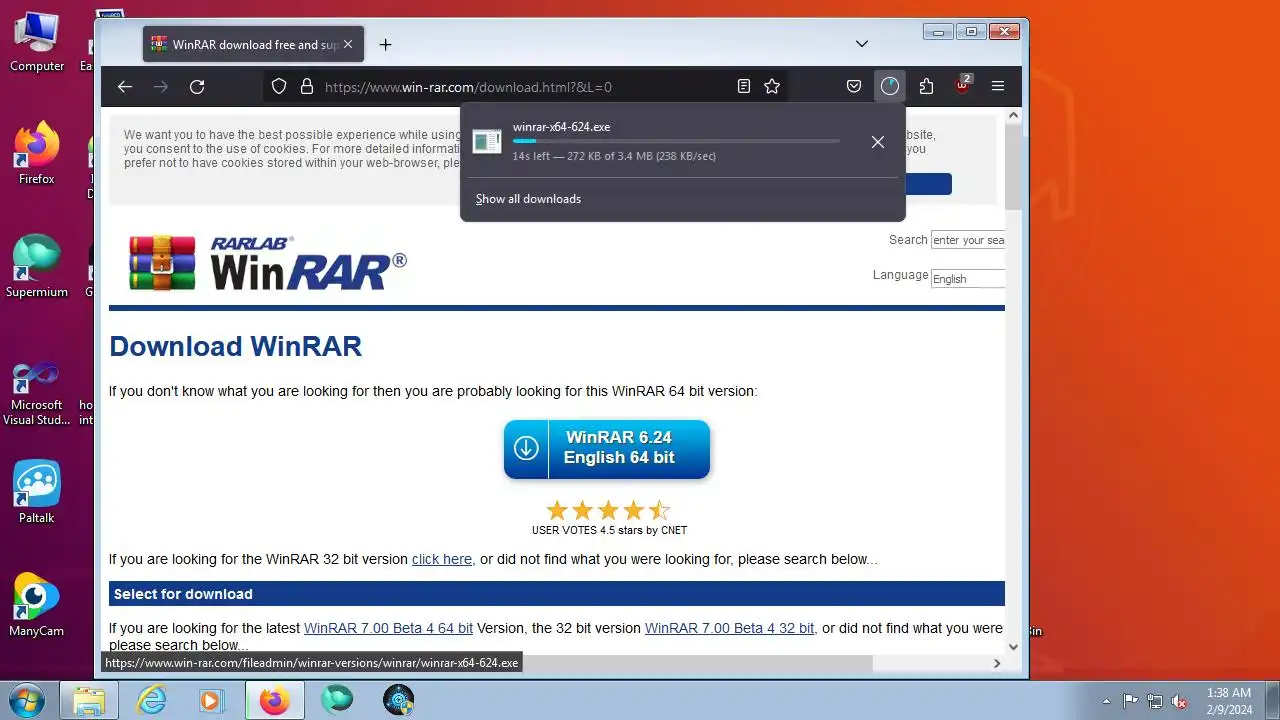Click the RARLAB WinRAR logo
Image resolution: width=1280 pixels, height=720 pixels.
click(x=268, y=263)
